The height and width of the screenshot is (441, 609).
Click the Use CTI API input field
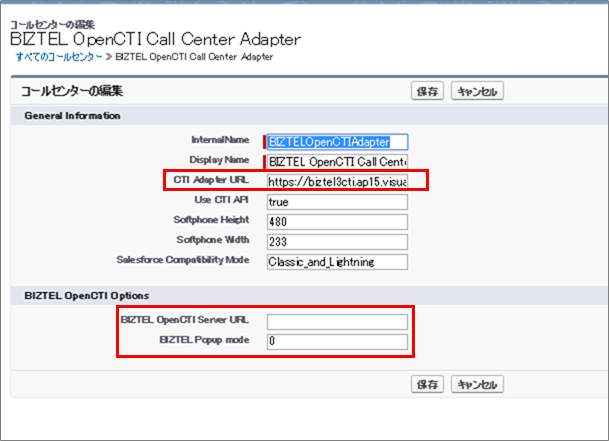pos(337,202)
